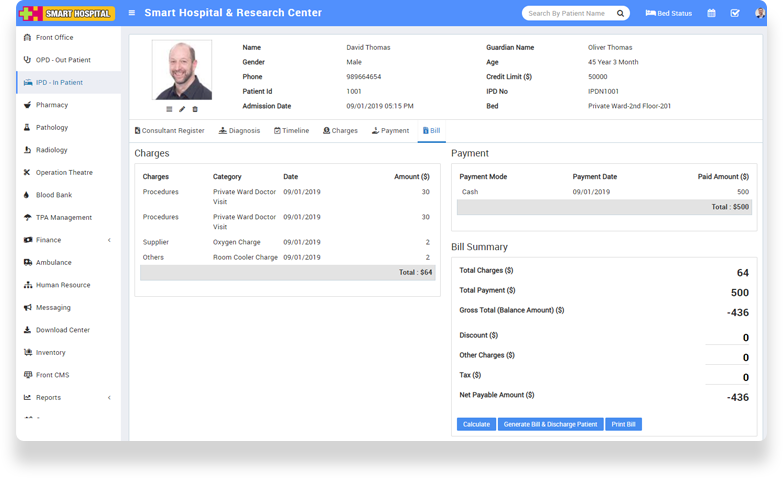Expand the Reports sidebar menu

[67, 397]
